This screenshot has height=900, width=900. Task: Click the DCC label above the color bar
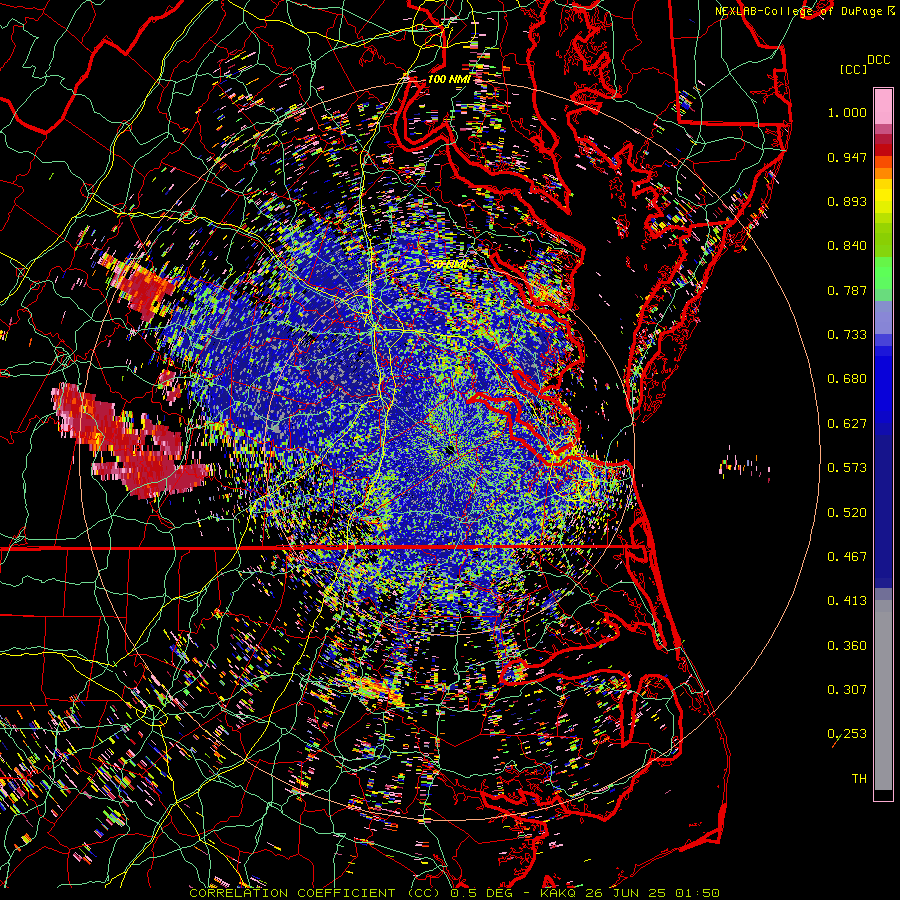(x=878, y=60)
